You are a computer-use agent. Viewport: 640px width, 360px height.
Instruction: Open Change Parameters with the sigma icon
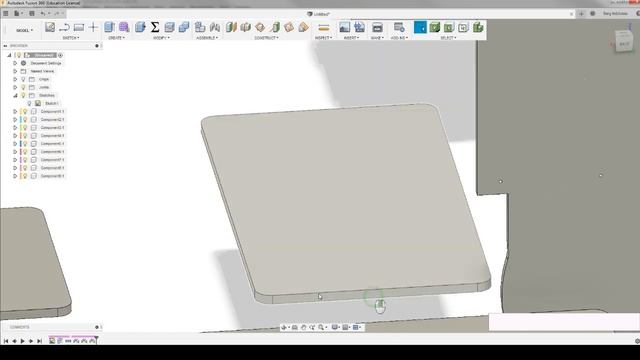pos(155,27)
